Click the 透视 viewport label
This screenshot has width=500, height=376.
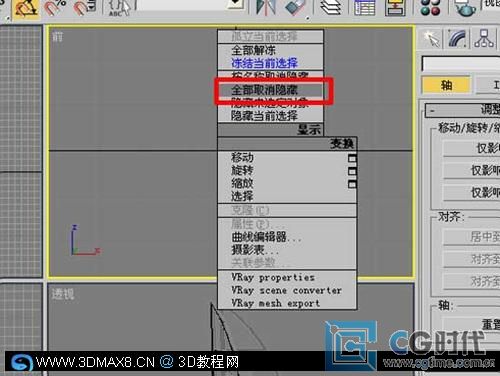pyautogui.click(x=63, y=294)
